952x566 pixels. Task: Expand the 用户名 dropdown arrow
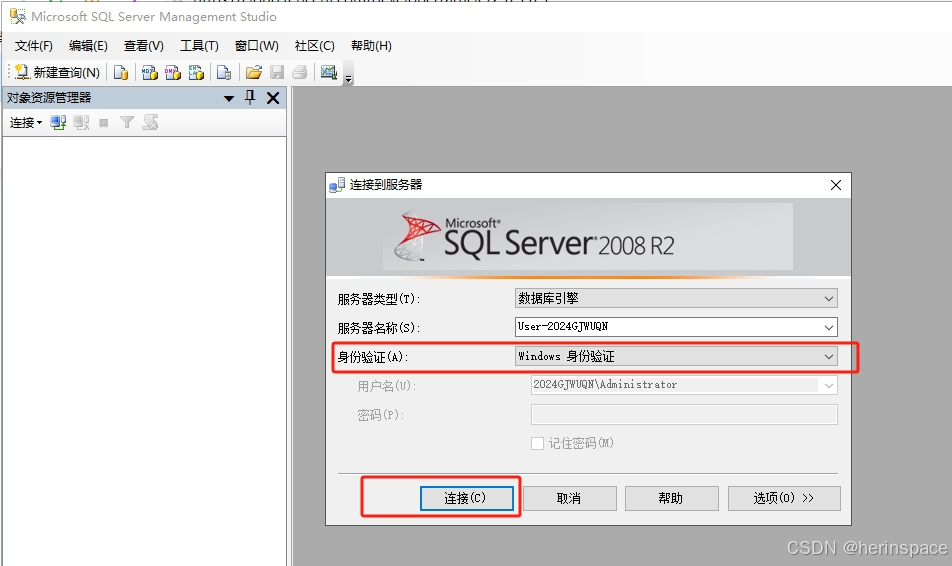point(829,385)
